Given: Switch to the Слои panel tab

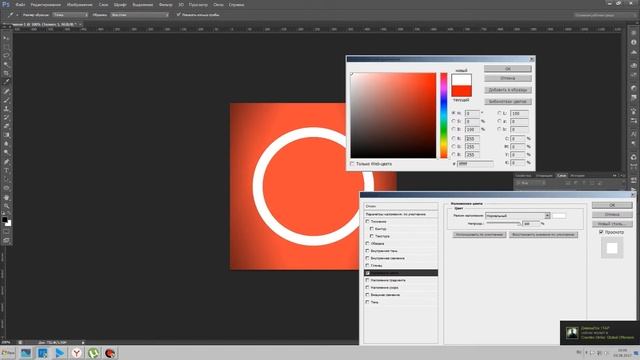Looking at the screenshot, I should (562, 176).
